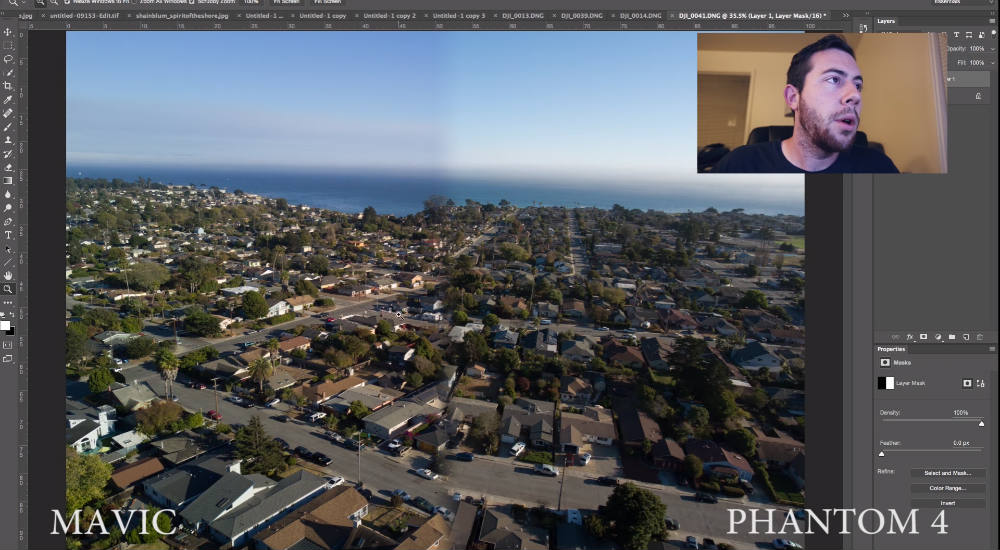Select the Healing Brush tool
The width and height of the screenshot is (1000, 550).
pyautogui.click(x=8, y=113)
